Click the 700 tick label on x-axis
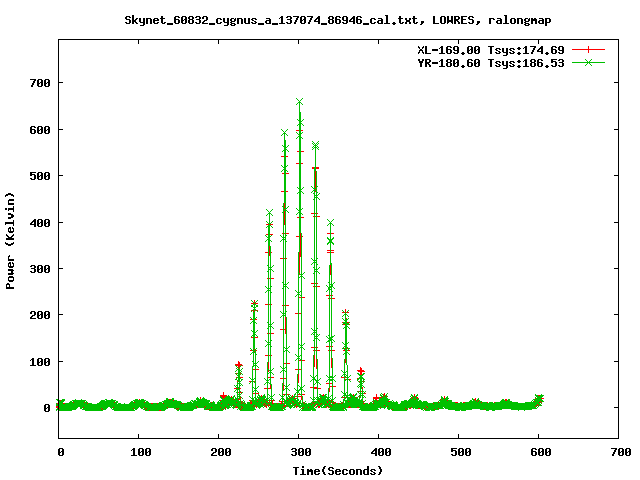This screenshot has width=640, height=480. (621, 452)
